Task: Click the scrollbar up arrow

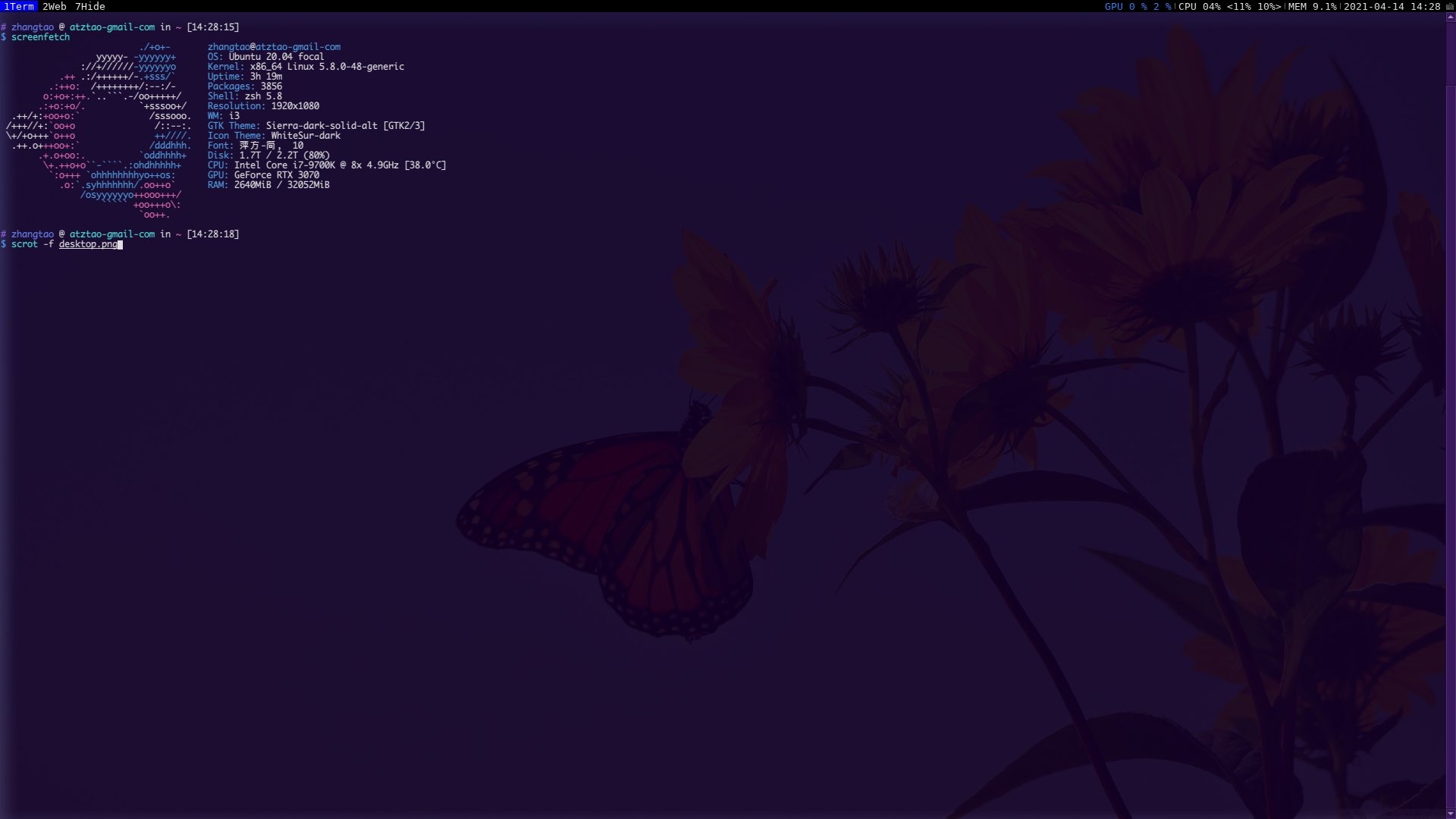Action: point(1451,17)
